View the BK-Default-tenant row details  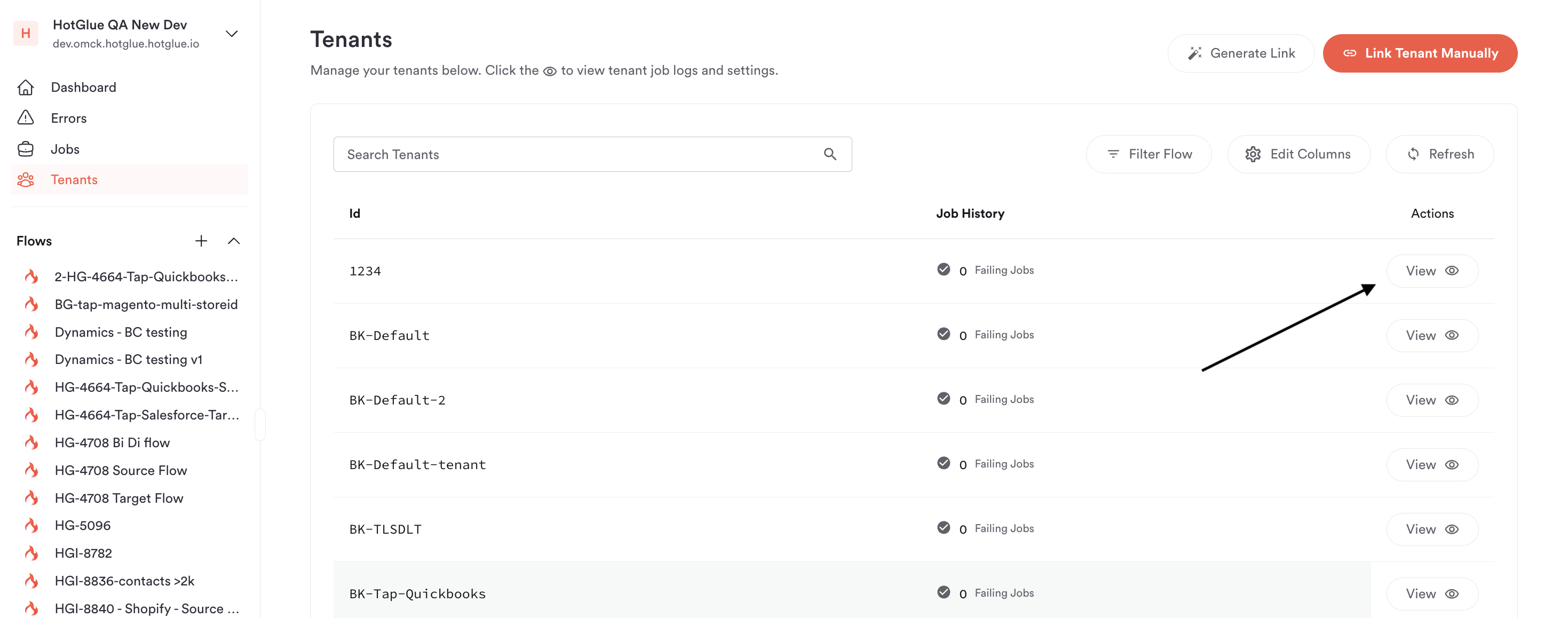(x=1432, y=464)
